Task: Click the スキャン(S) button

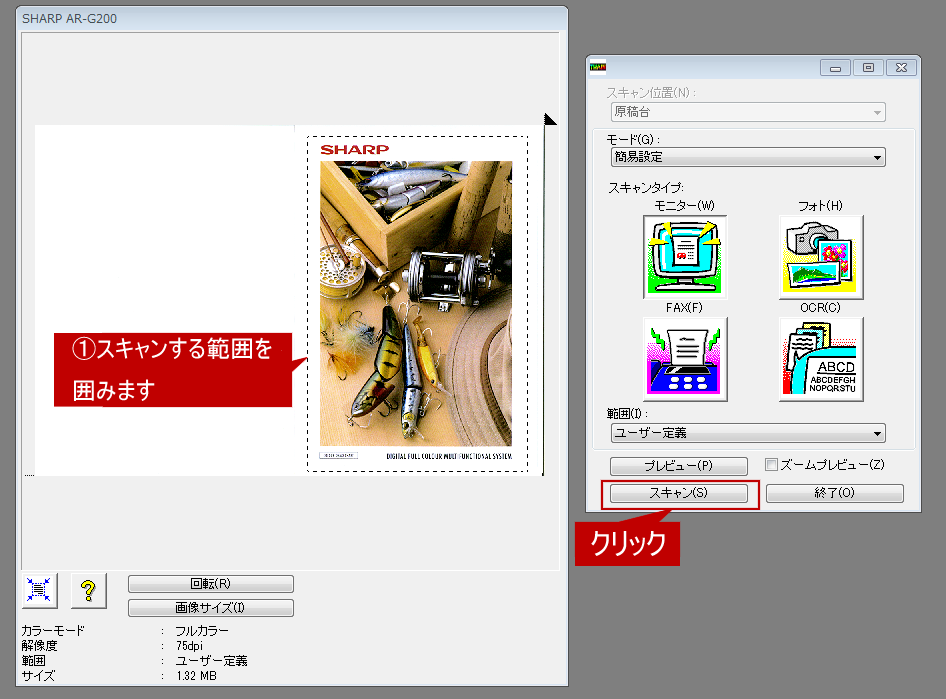Action: click(x=679, y=493)
